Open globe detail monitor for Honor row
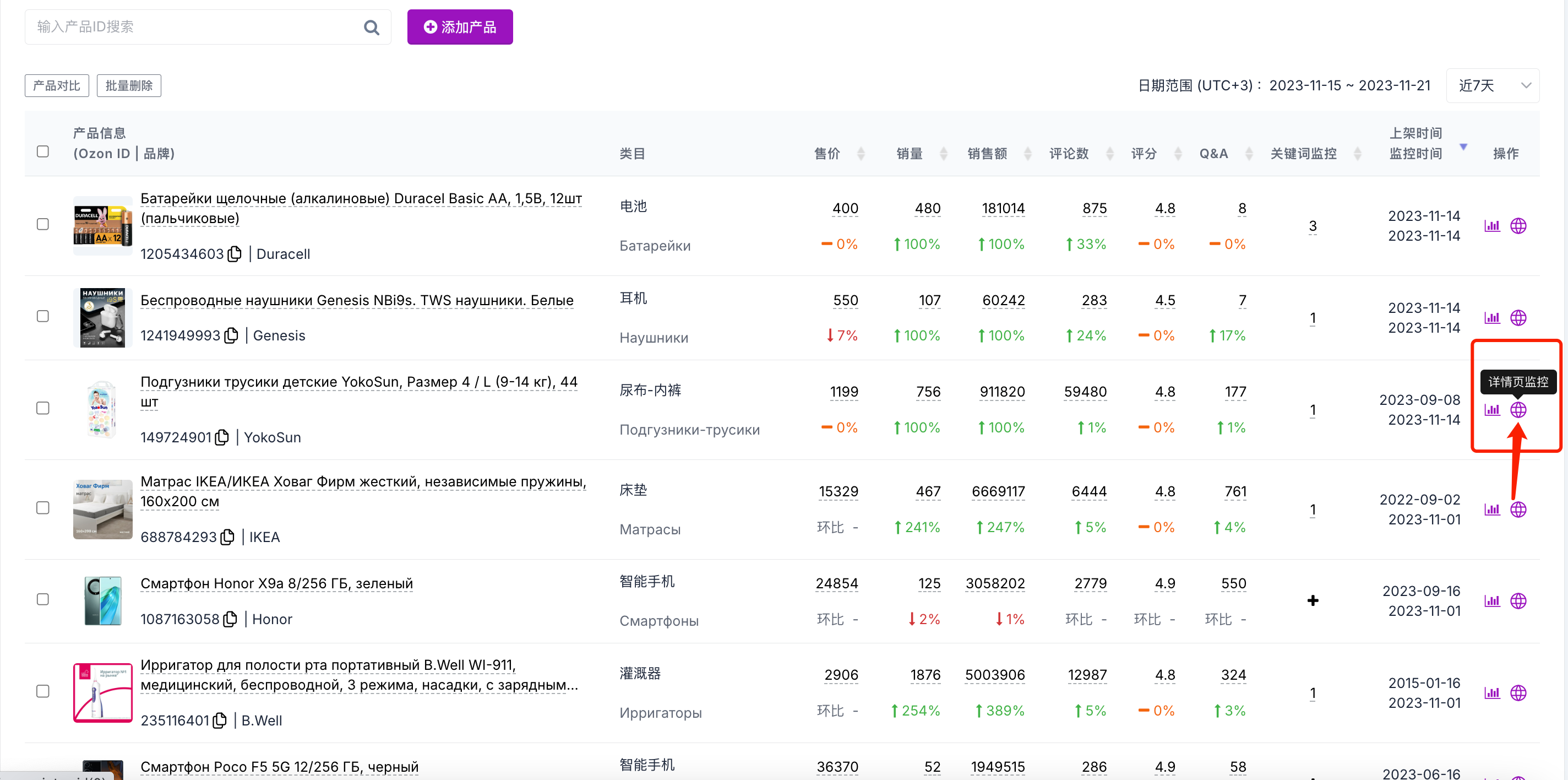This screenshot has width=1568, height=780. click(1518, 601)
